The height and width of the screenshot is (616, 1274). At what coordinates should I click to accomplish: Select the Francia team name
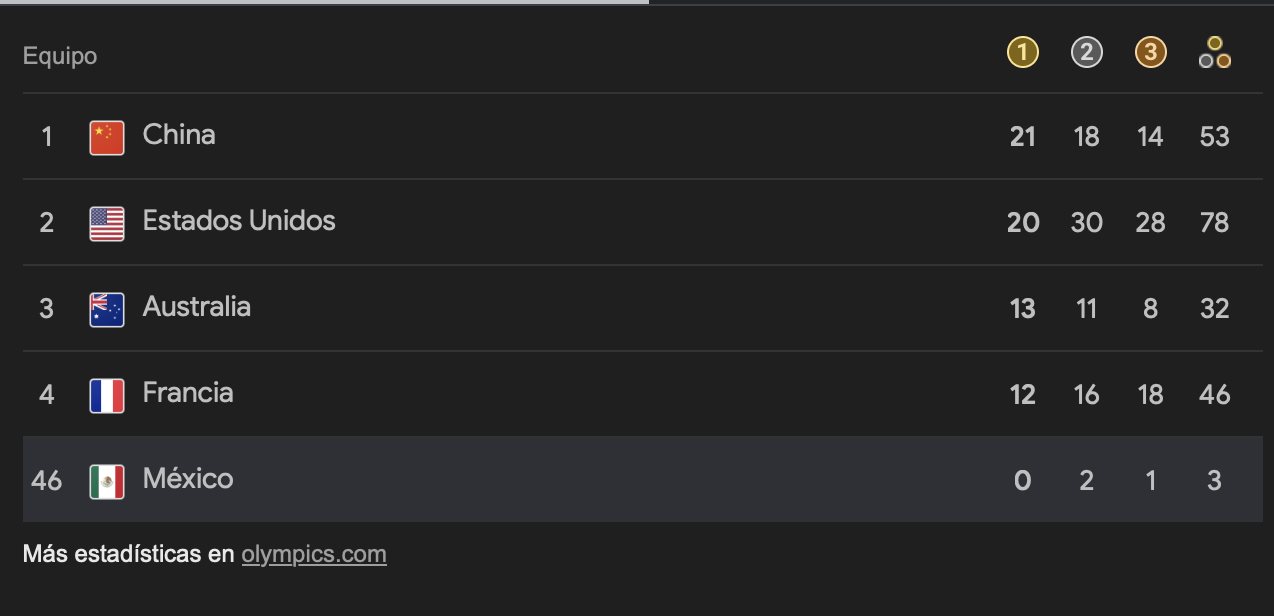(188, 393)
